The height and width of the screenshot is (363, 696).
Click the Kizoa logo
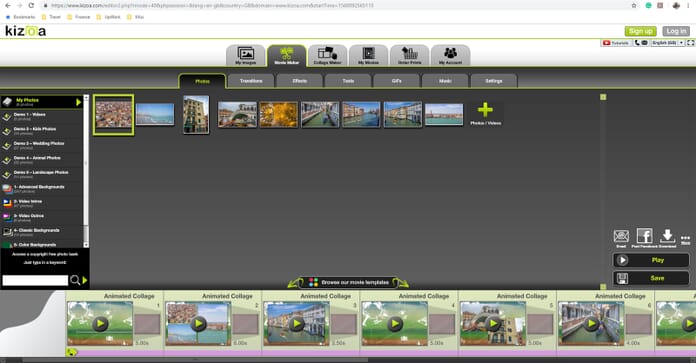[x=25, y=31]
